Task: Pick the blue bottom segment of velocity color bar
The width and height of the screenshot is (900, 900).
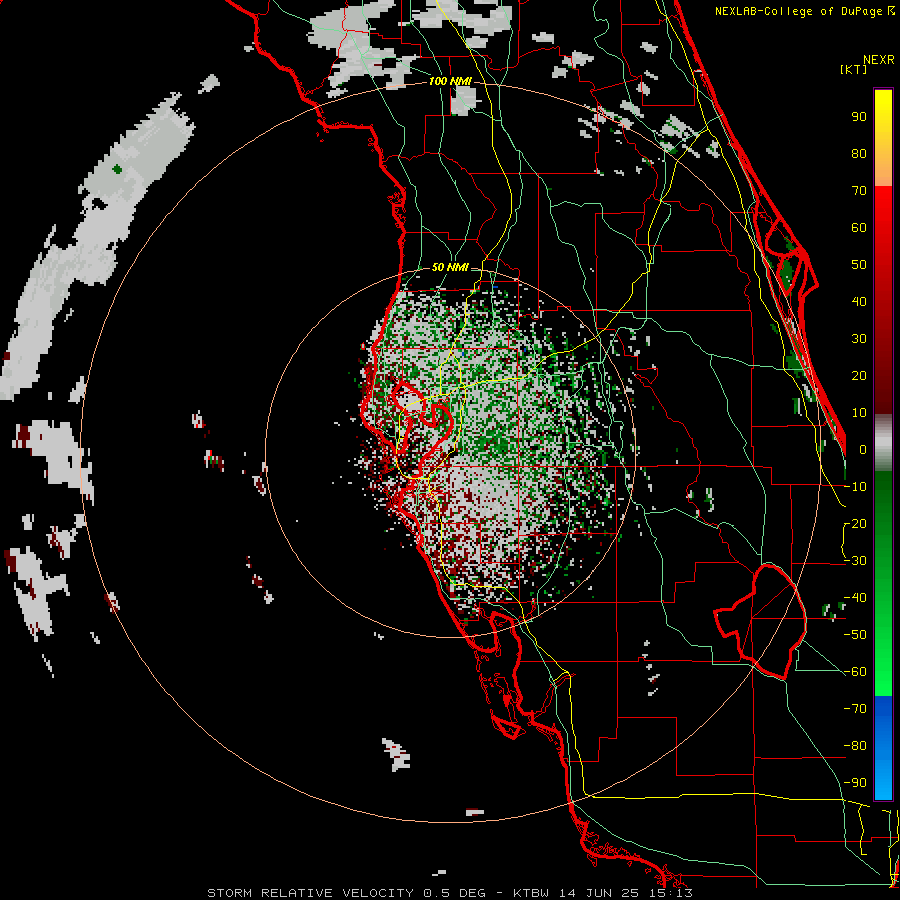Action: 883,748
